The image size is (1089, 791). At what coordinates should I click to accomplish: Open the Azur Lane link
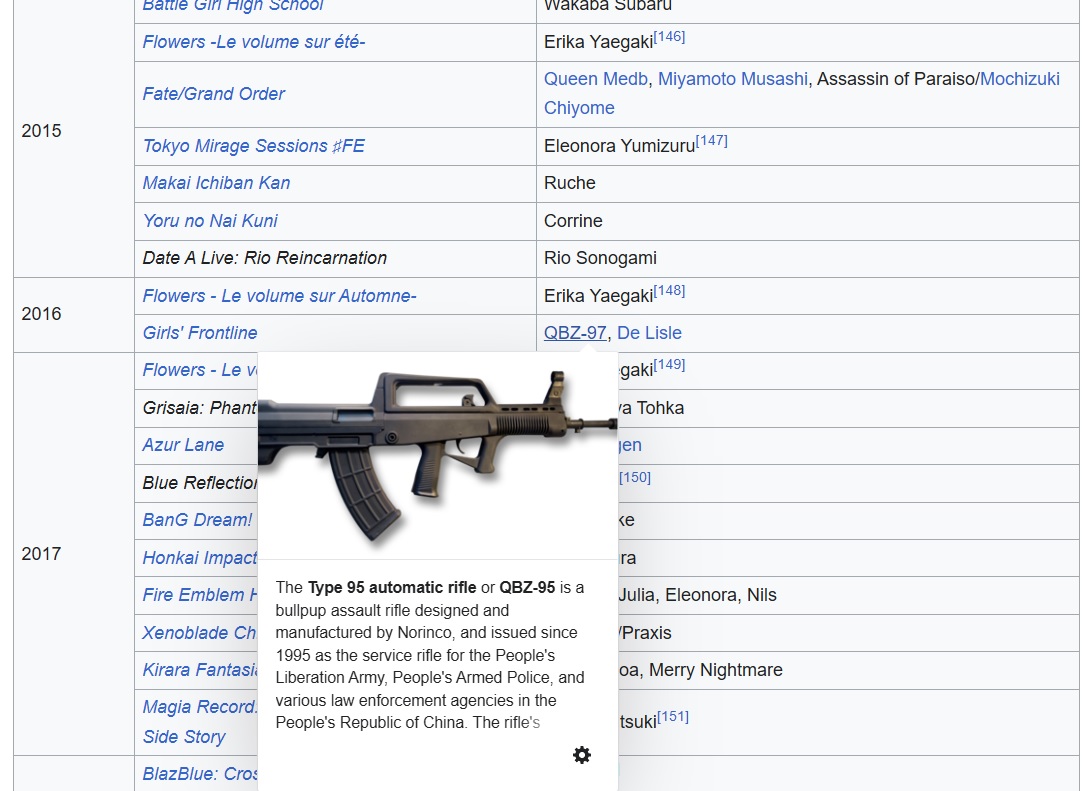183,445
